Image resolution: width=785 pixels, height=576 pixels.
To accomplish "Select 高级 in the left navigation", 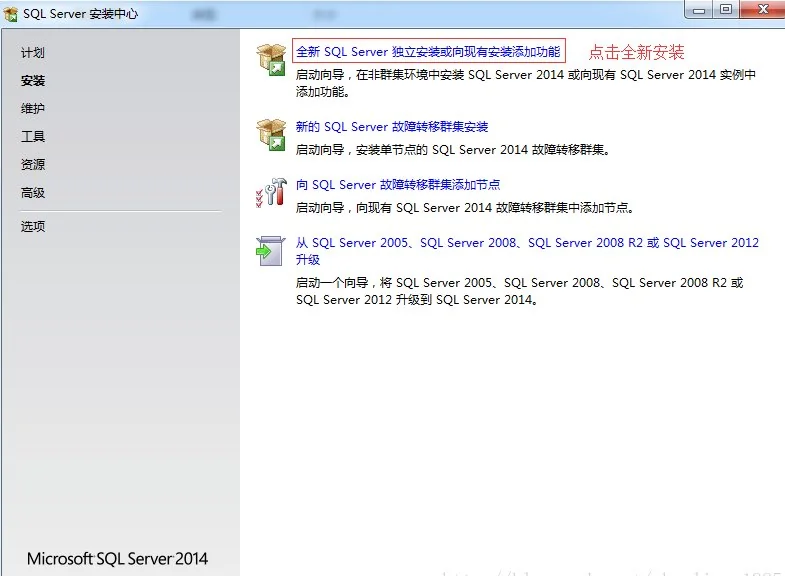I will pos(33,193).
